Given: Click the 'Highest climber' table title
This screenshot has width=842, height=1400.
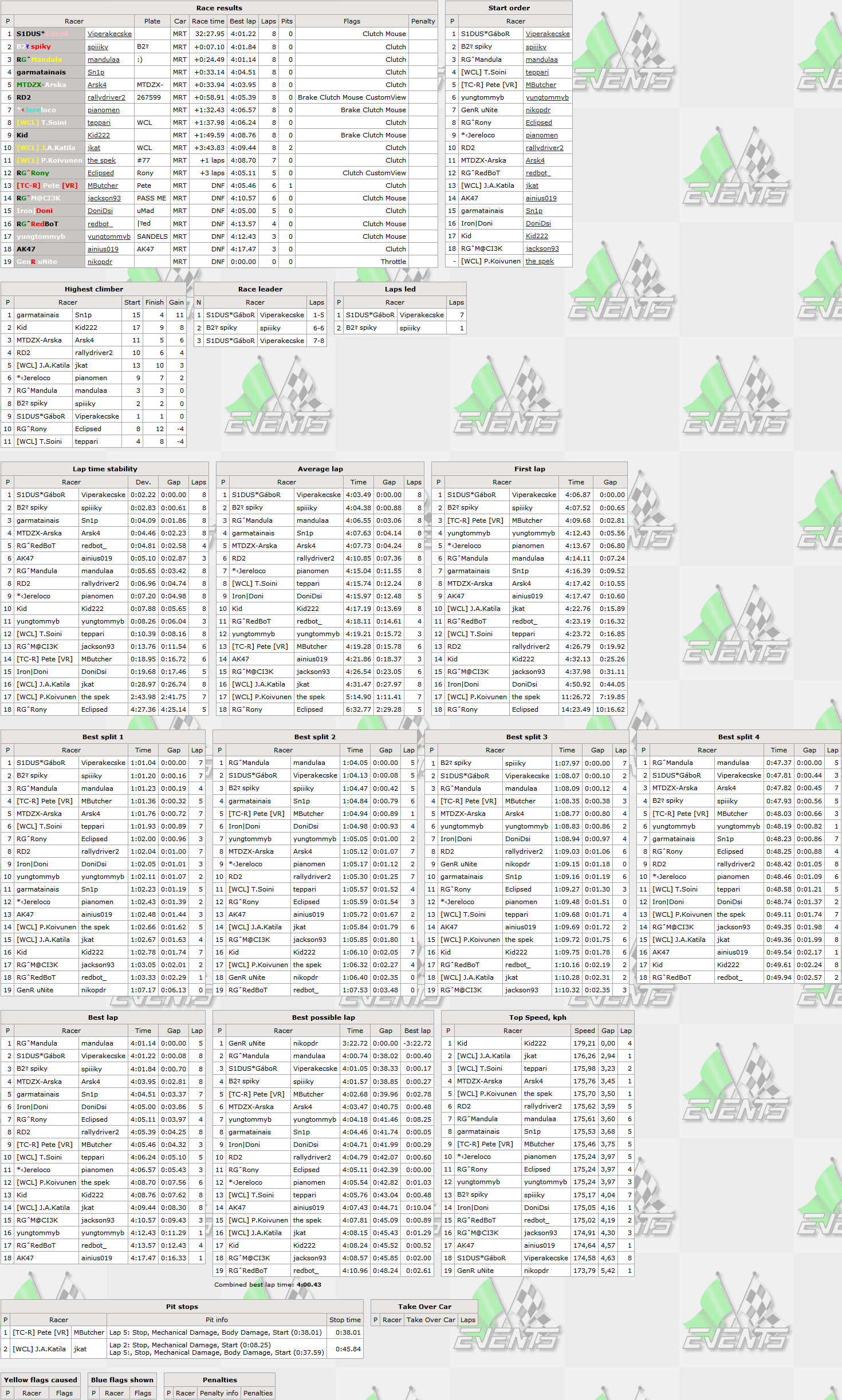Looking at the screenshot, I should tap(94, 289).
